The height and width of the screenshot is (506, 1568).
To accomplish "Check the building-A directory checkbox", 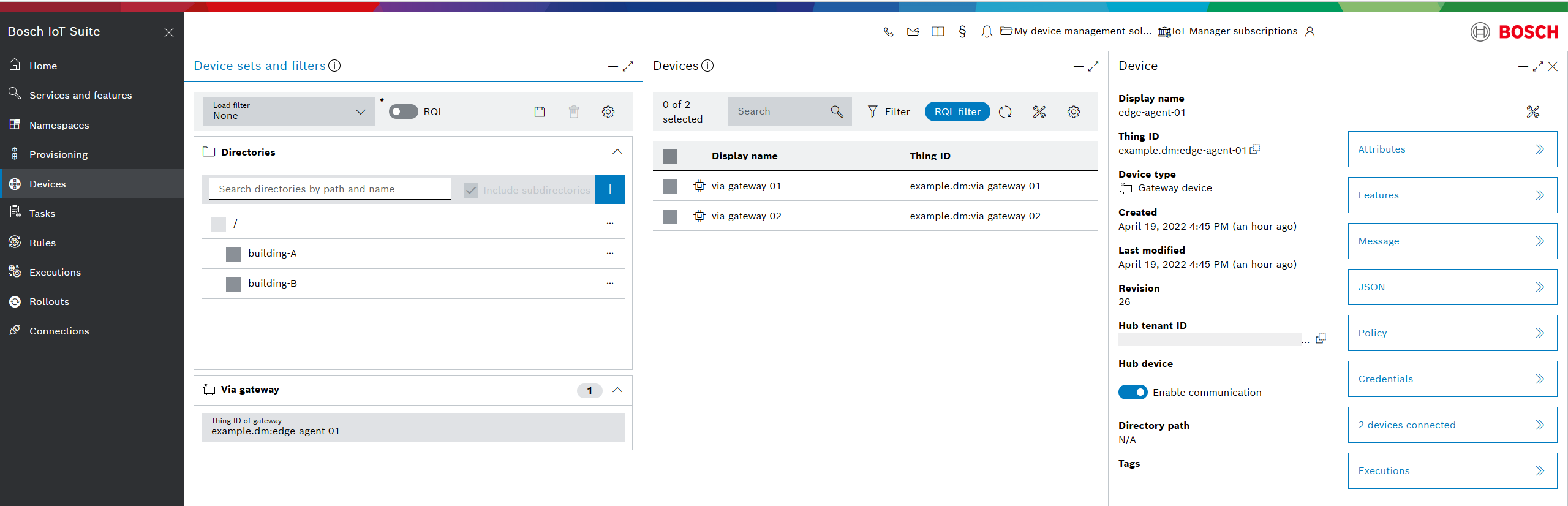I will [233, 254].
